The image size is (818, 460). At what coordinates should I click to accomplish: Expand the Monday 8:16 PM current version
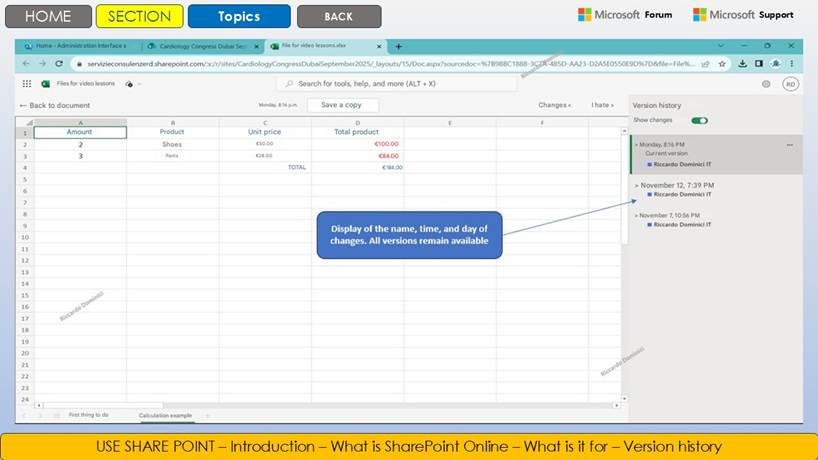(x=636, y=145)
